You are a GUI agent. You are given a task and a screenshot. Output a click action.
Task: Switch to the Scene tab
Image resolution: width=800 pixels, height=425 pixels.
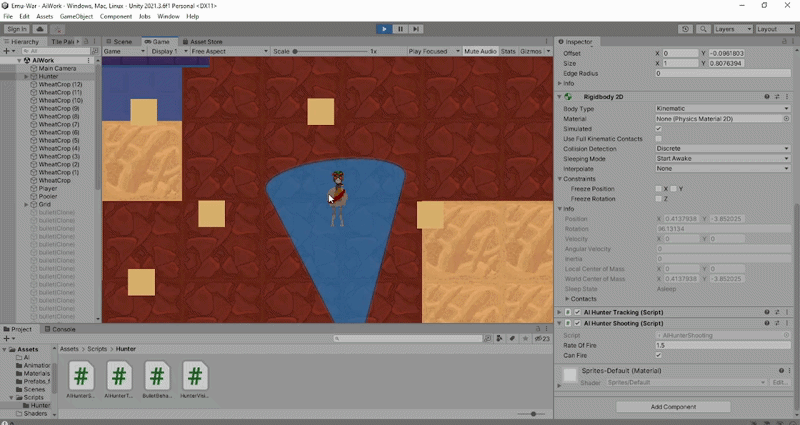[122, 42]
